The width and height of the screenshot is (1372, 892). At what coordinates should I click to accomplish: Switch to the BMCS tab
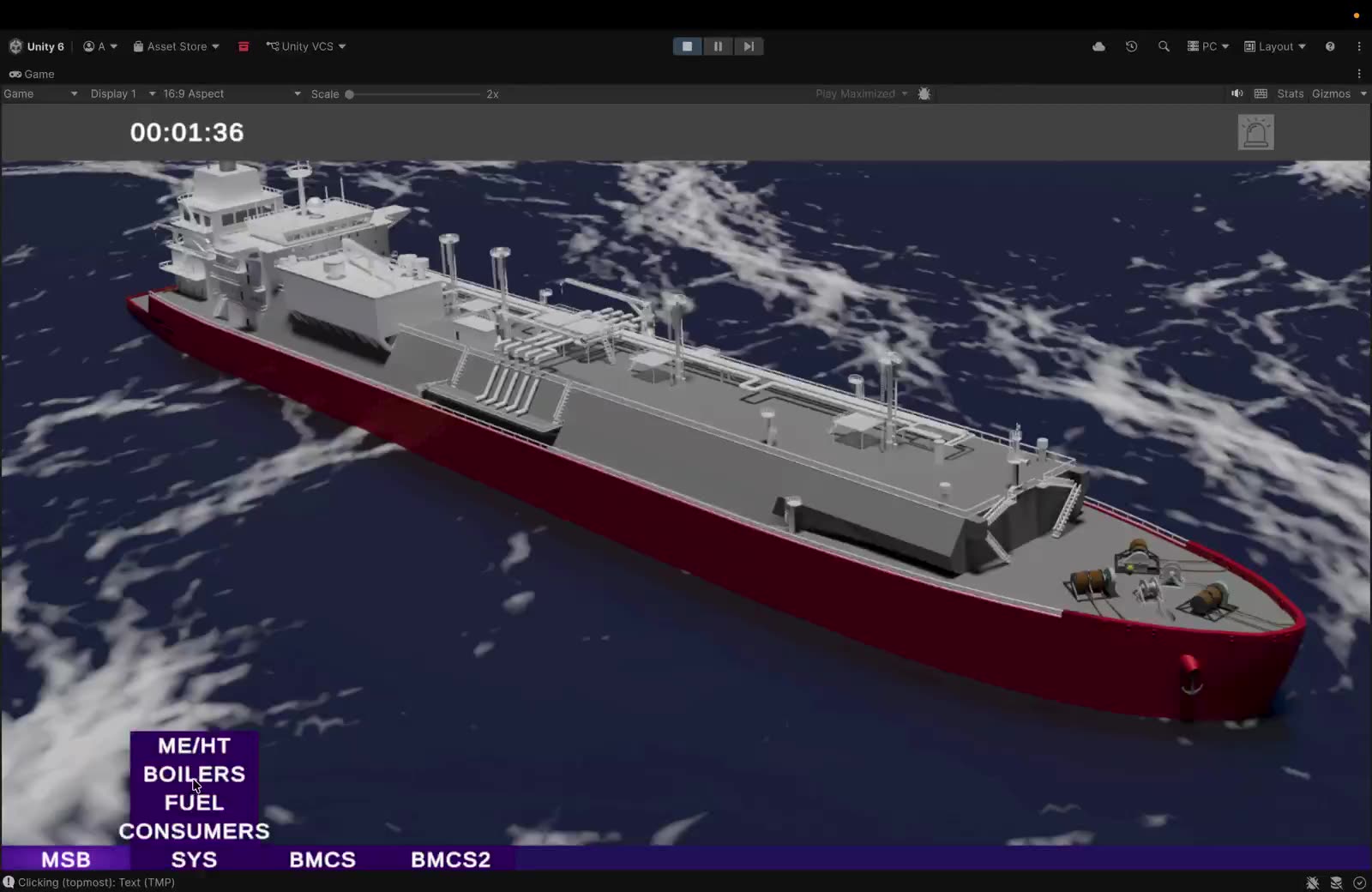click(x=322, y=859)
